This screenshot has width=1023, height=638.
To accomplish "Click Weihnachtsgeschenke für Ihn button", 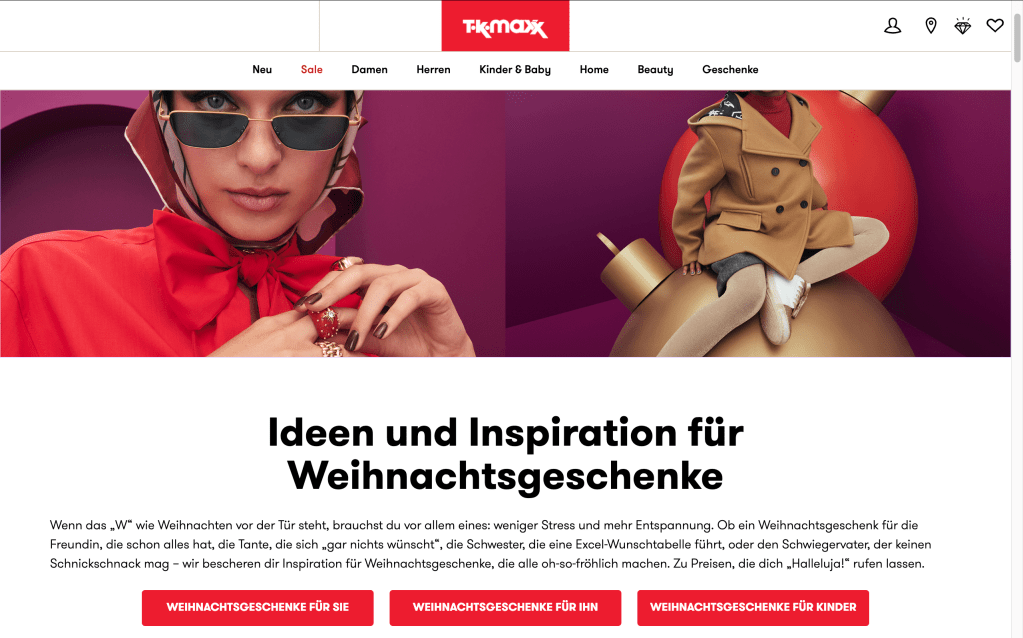I will 505,607.
